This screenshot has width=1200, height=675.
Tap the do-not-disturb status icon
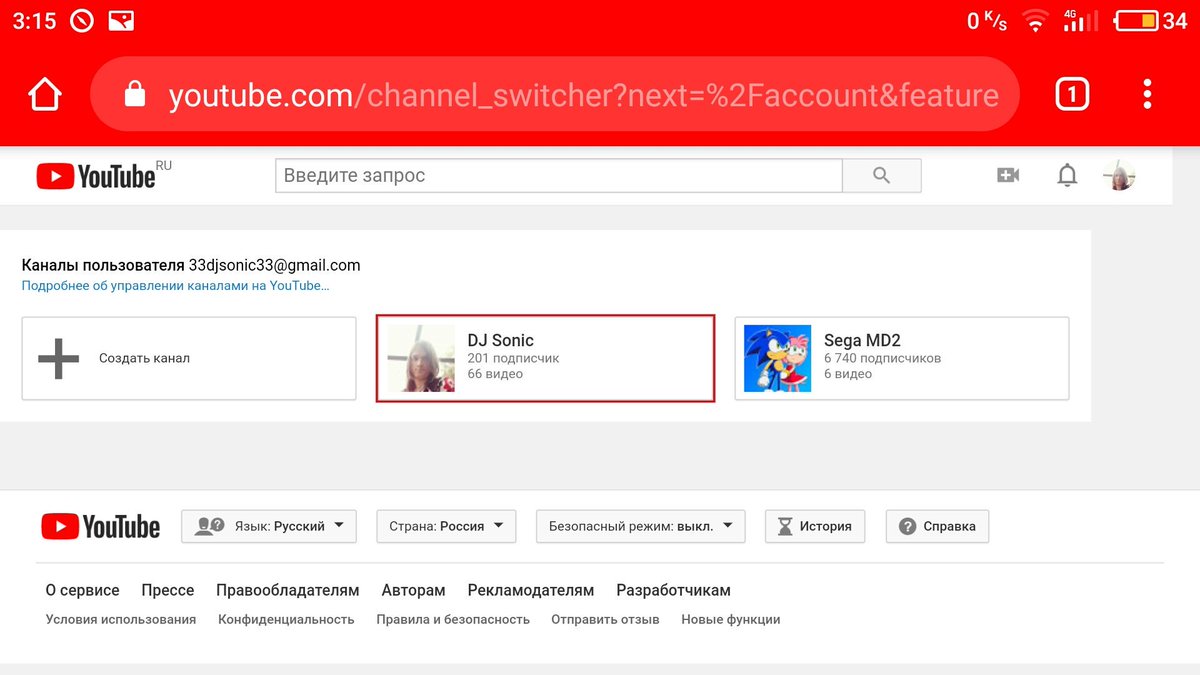(x=82, y=20)
